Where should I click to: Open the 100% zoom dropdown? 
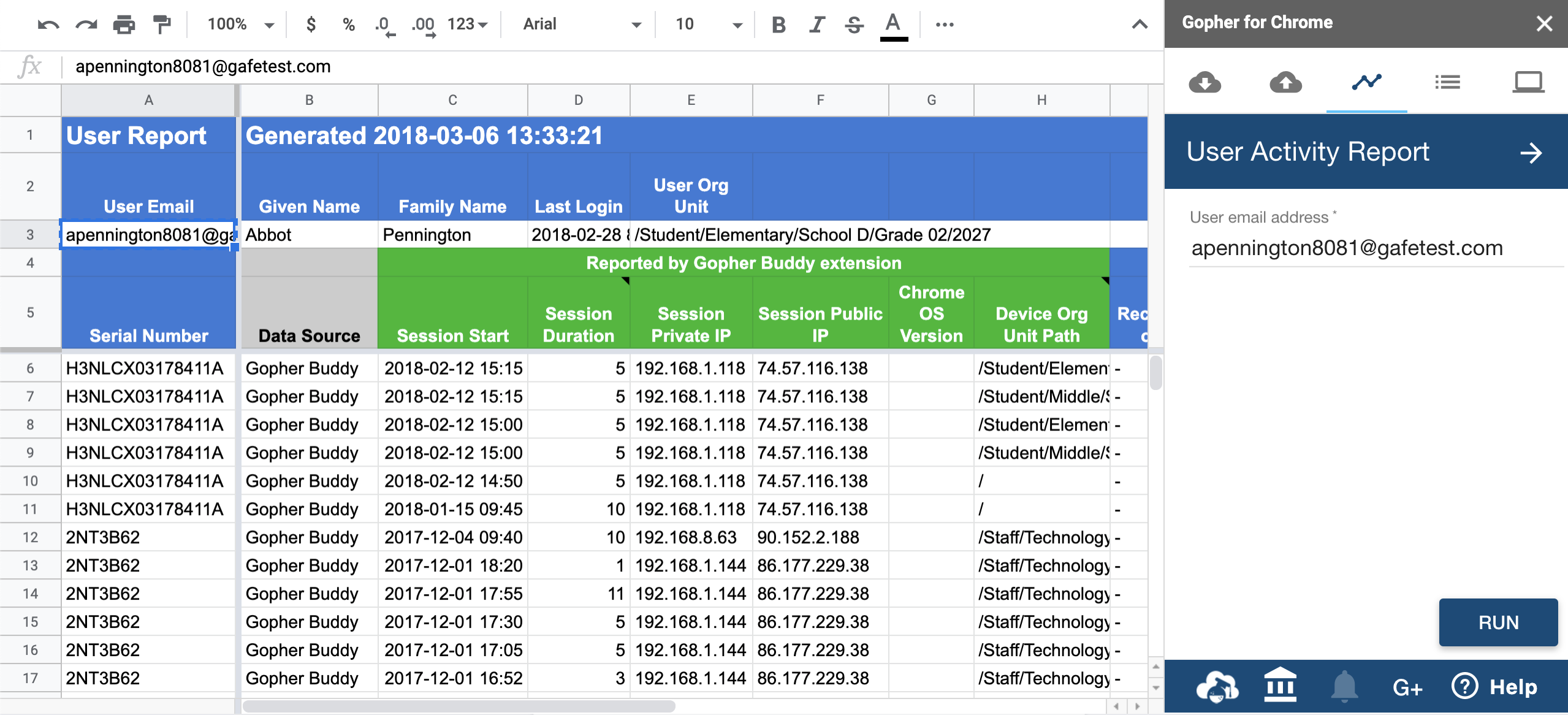pos(240,25)
